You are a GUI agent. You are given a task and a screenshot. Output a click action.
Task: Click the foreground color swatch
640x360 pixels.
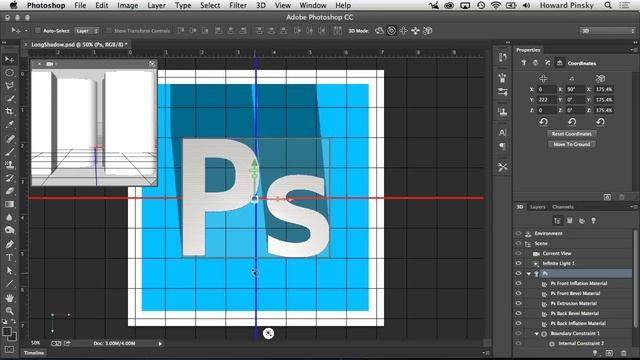7,332
